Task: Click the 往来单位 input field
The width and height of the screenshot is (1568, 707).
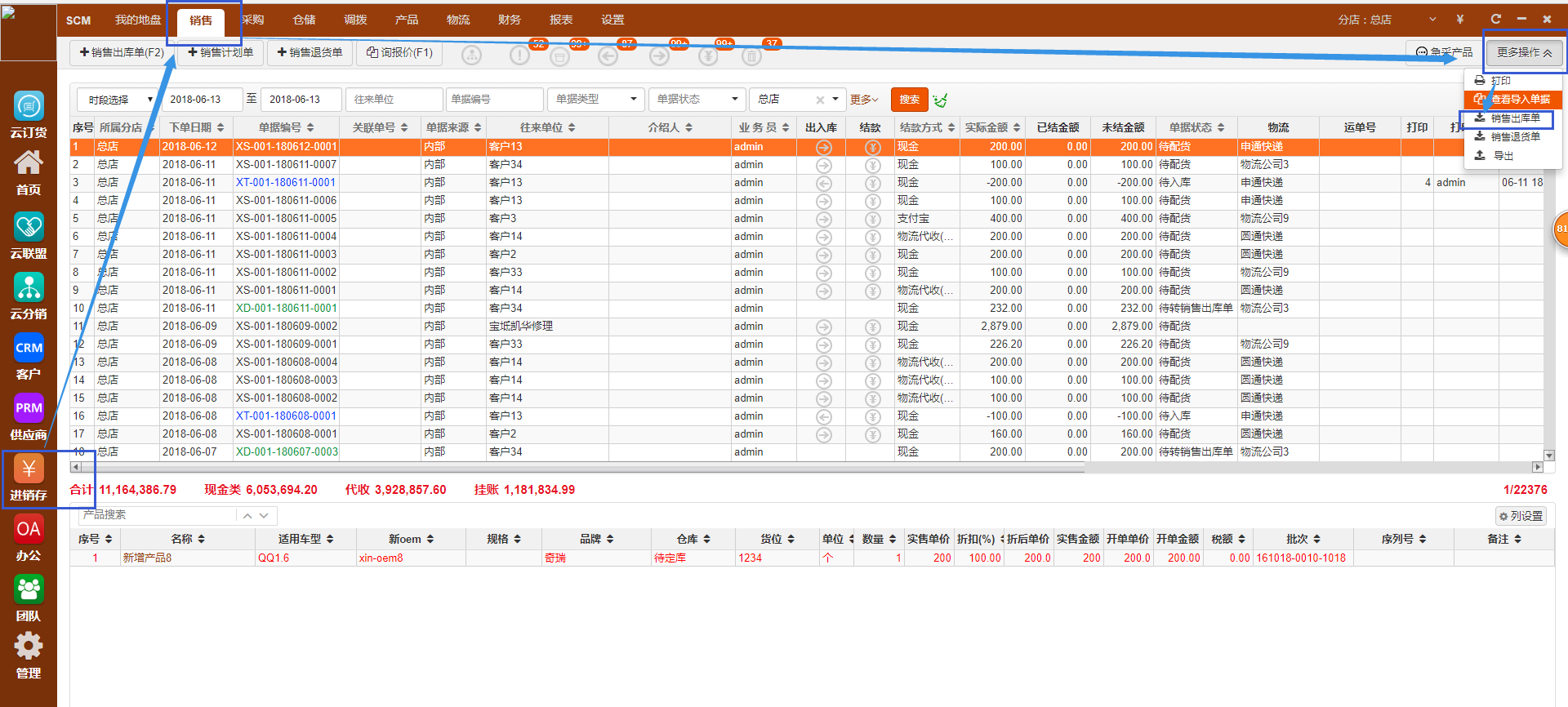Action: point(394,100)
